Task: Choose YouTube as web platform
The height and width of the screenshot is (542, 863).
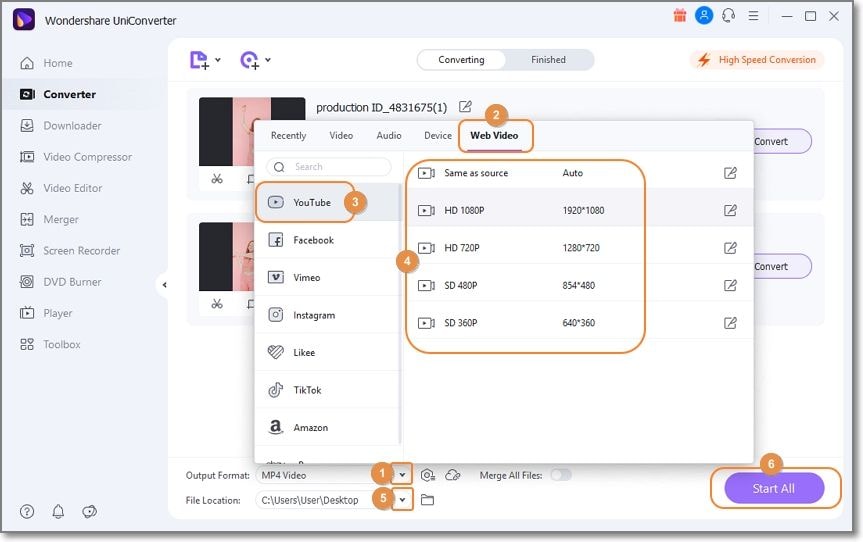Action: tap(328, 202)
